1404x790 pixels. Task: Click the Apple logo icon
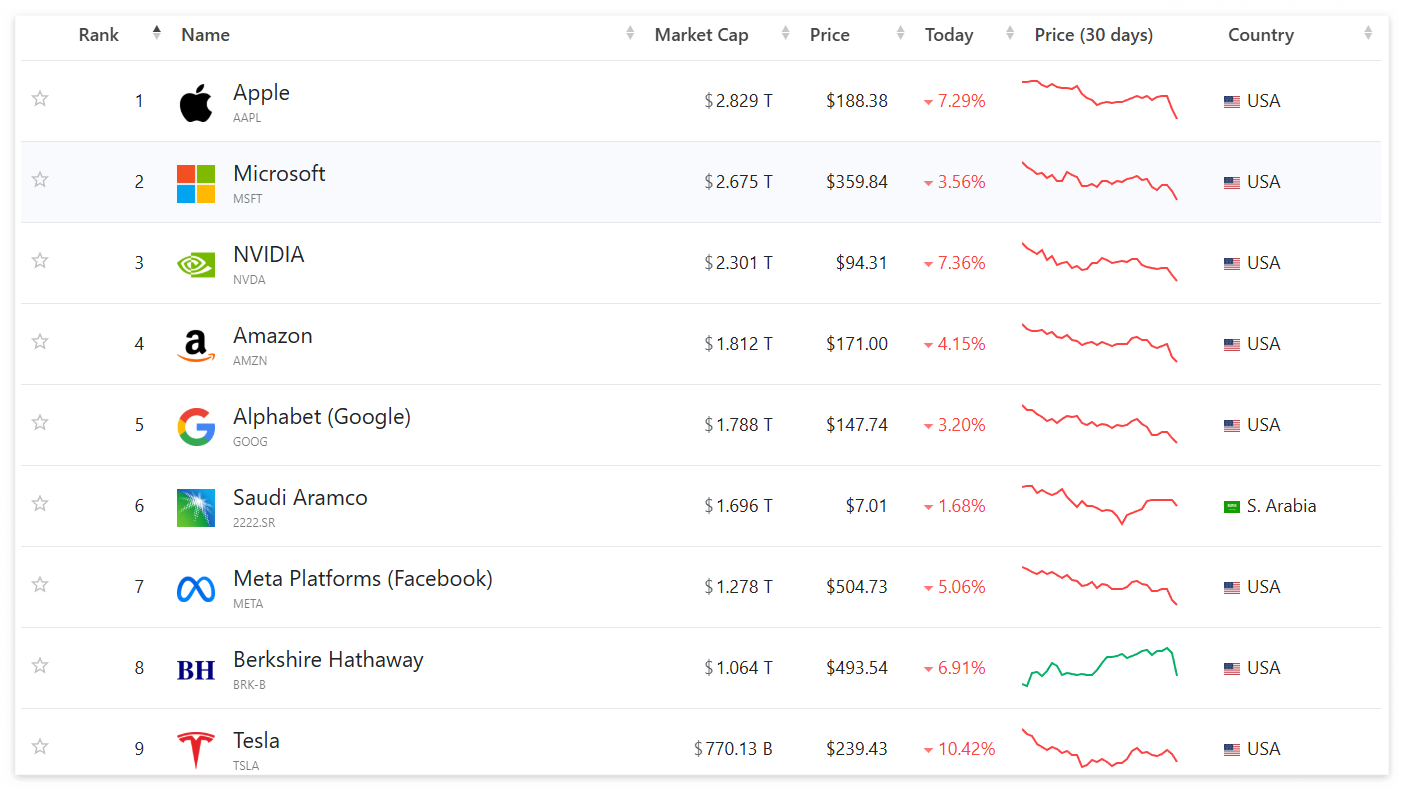[196, 103]
